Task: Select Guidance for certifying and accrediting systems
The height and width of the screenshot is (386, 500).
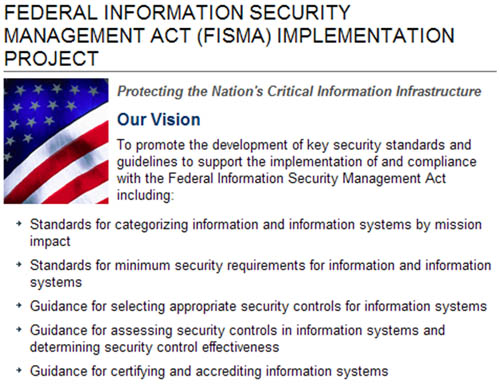Action: [209, 371]
